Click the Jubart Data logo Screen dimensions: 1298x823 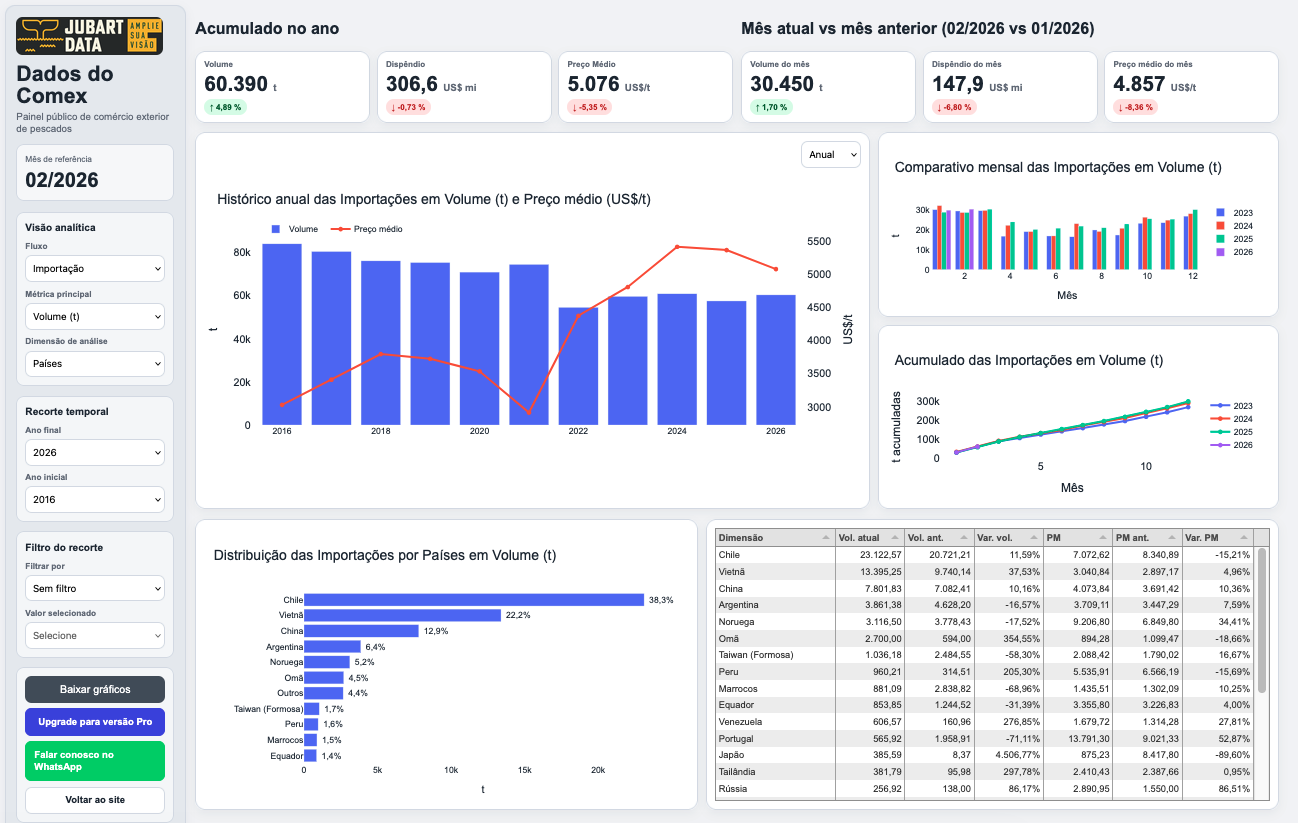(x=90, y=36)
